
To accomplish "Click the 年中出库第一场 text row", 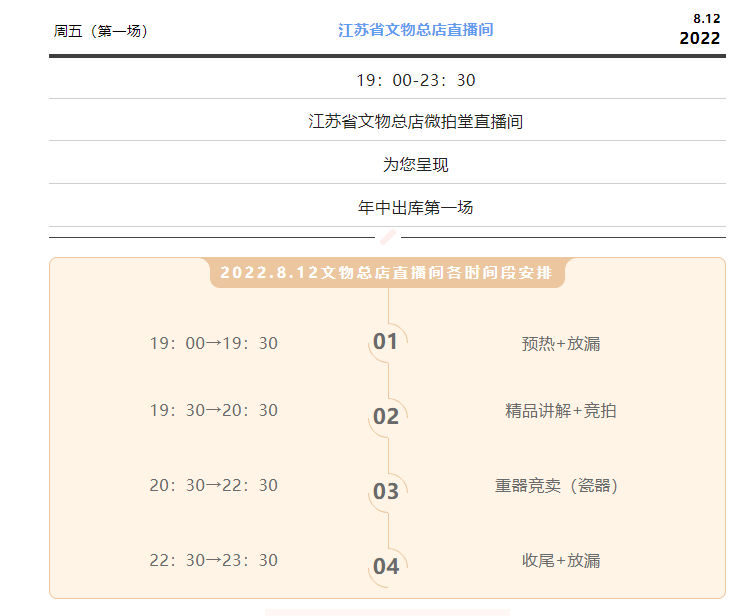I will point(415,208).
